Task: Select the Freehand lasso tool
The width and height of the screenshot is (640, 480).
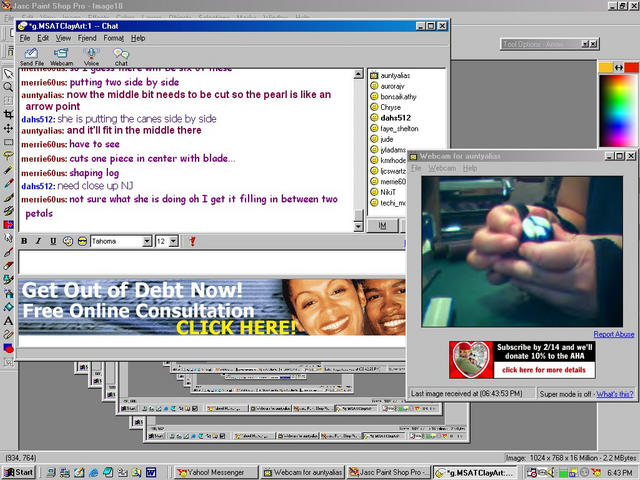Action: [x=8, y=156]
